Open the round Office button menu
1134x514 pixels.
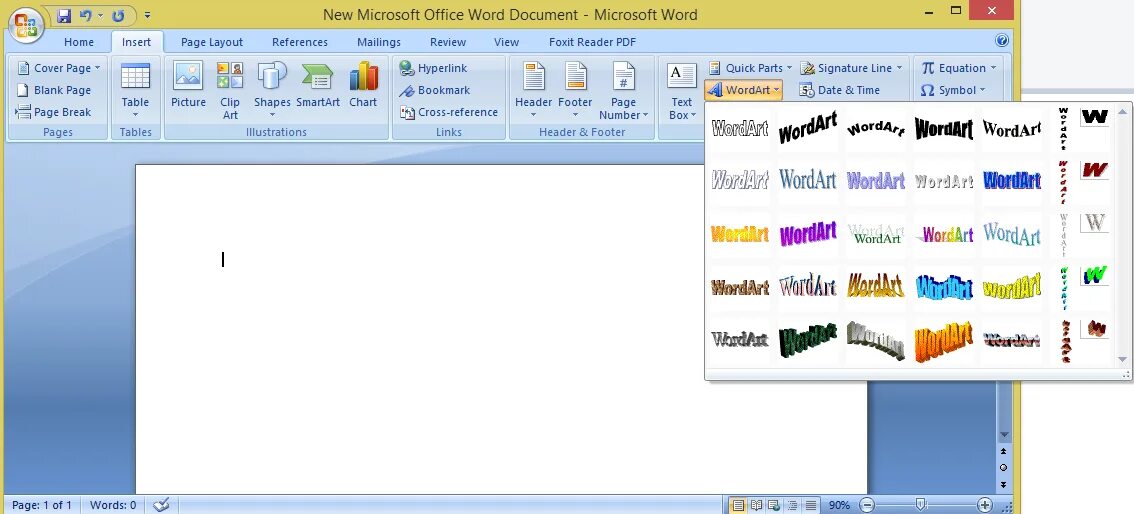[25, 27]
